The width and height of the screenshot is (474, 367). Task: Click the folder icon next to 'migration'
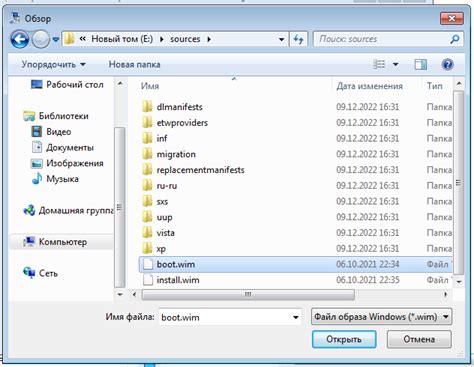147,154
